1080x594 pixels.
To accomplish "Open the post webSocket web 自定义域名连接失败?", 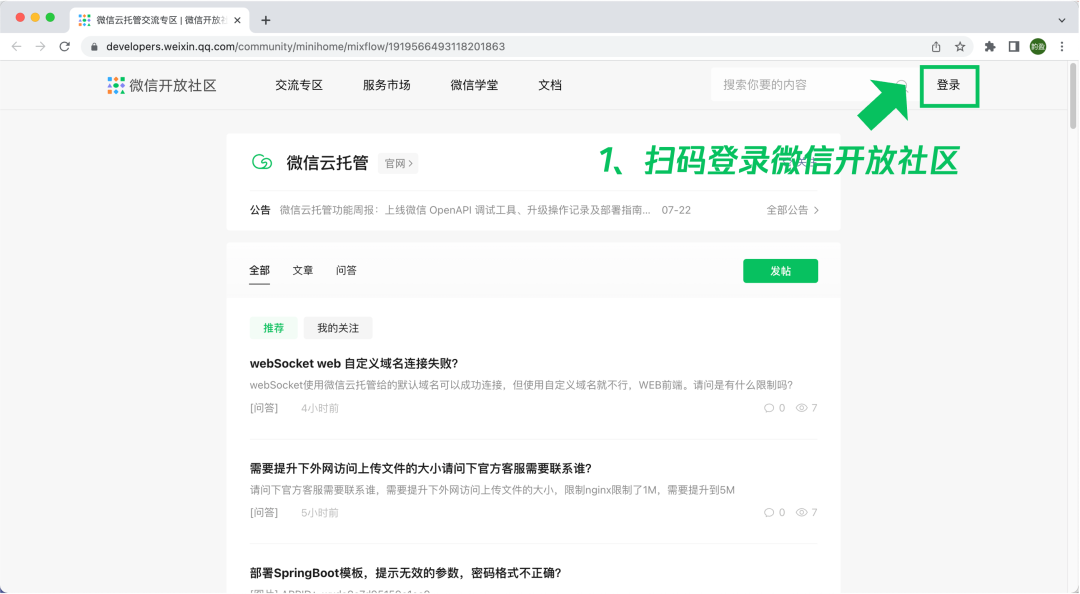I will 354,363.
